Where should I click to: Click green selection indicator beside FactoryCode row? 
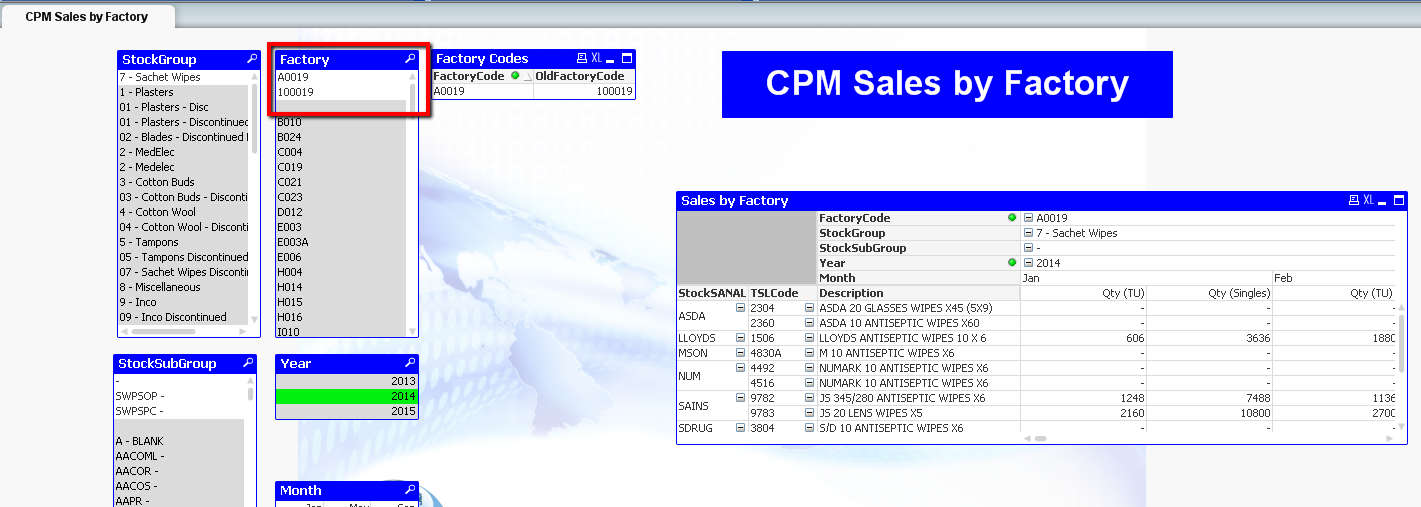click(1012, 218)
